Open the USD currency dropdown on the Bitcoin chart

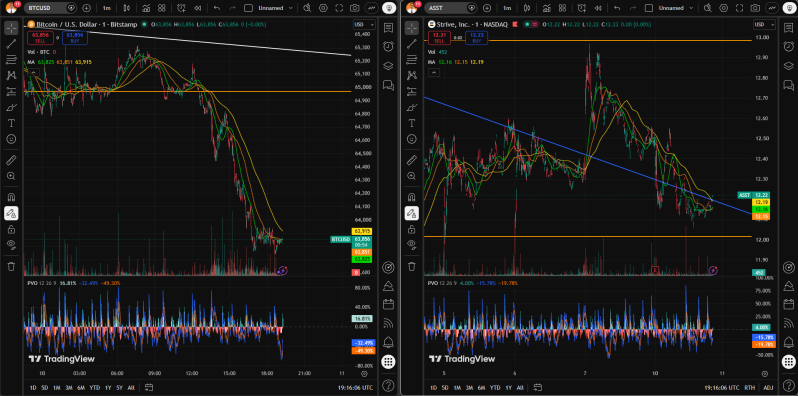point(365,24)
